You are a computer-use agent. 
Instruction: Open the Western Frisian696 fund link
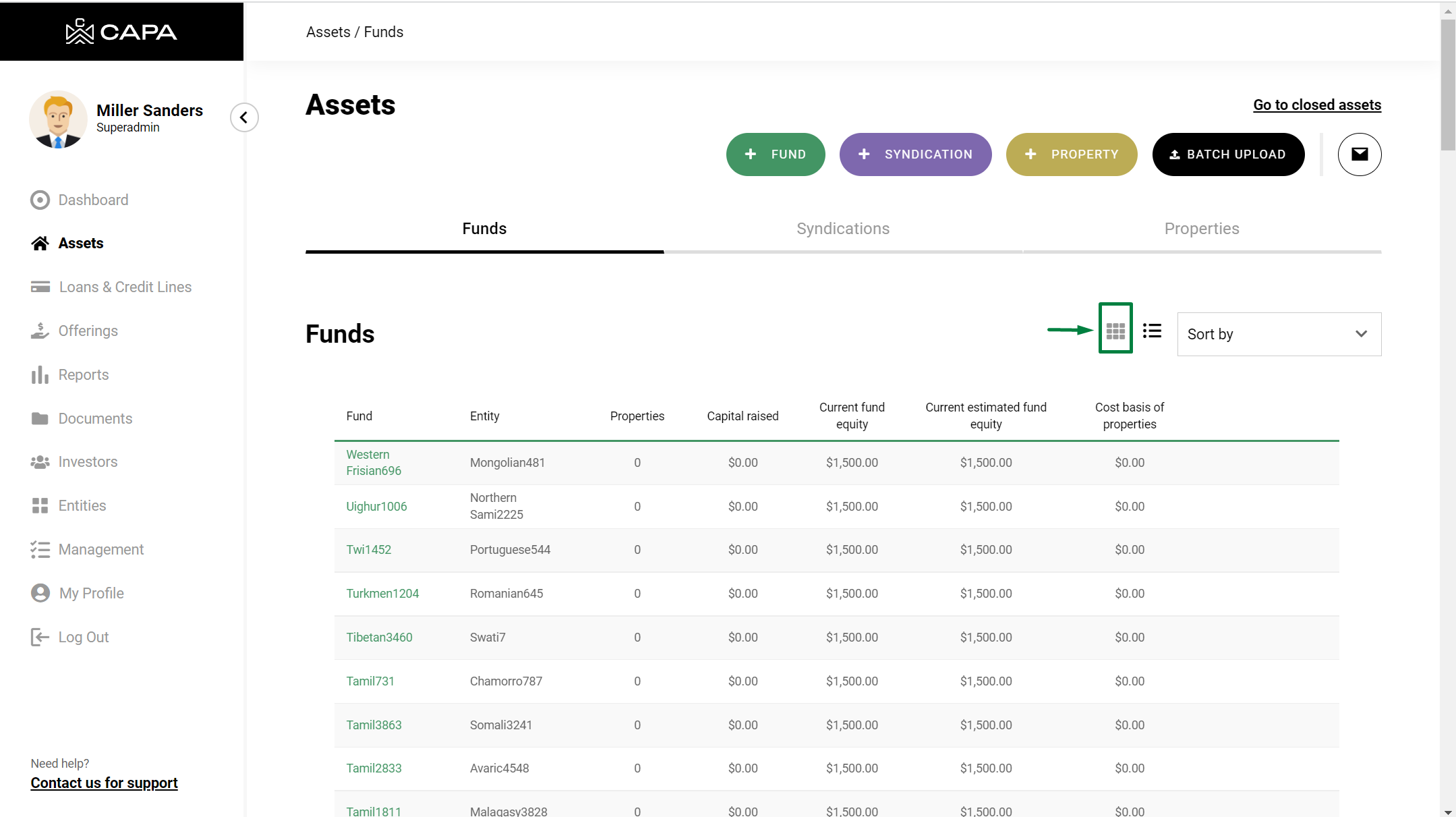pyautogui.click(x=373, y=462)
